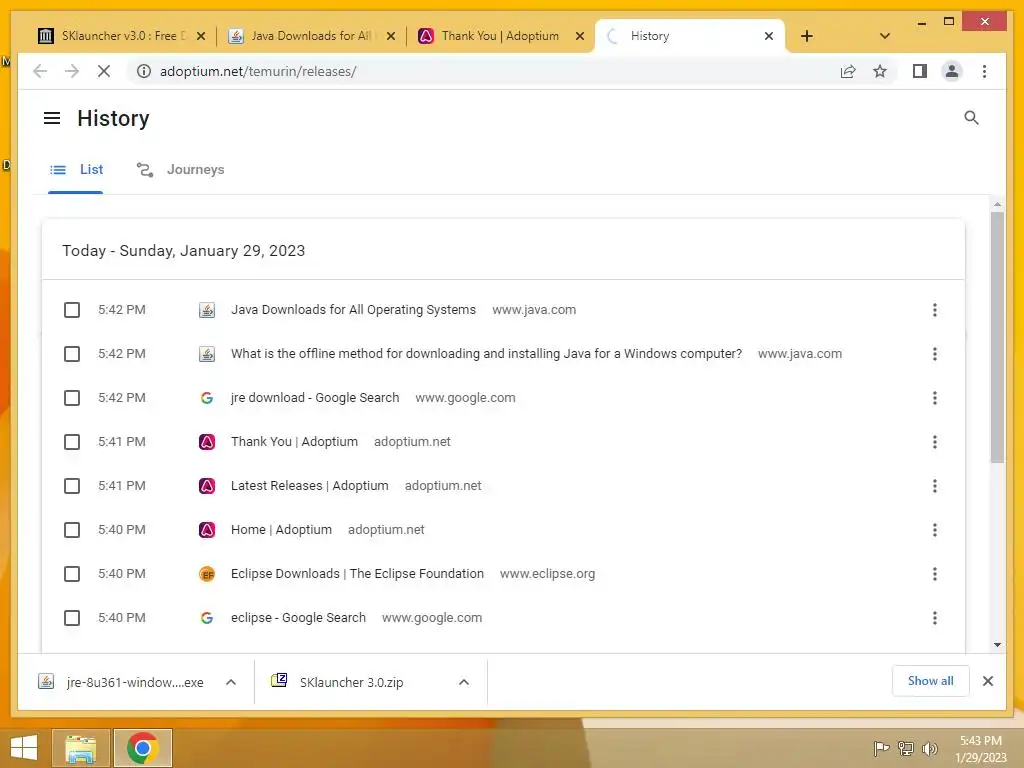1024x768 pixels.
Task: Go back to the previous page
Action: point(40,71)
